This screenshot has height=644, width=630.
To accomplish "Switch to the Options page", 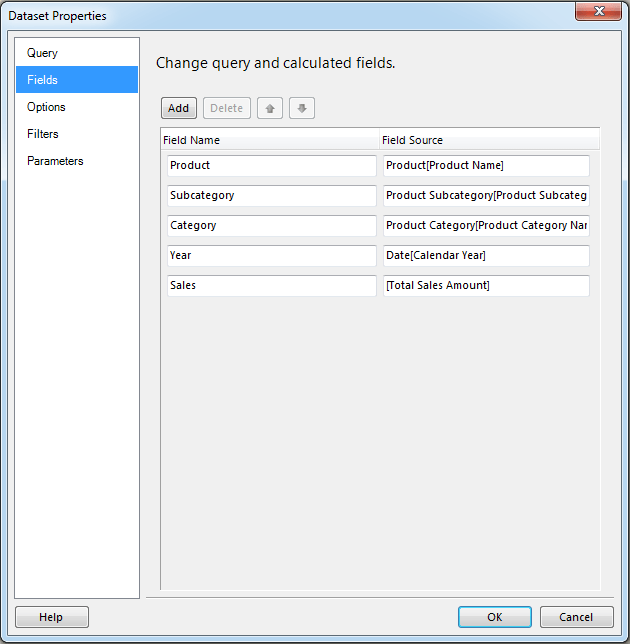I will [47, 107].
